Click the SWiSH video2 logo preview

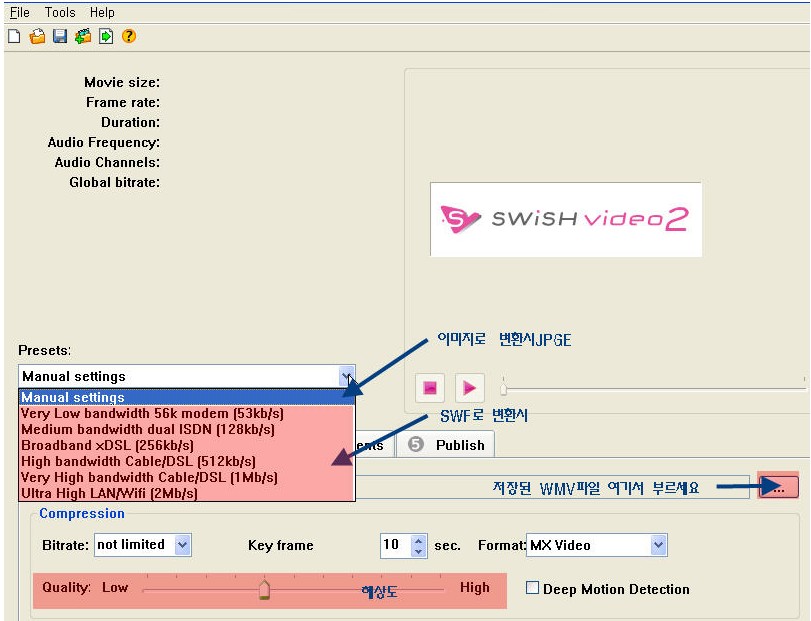click(566, 219)
